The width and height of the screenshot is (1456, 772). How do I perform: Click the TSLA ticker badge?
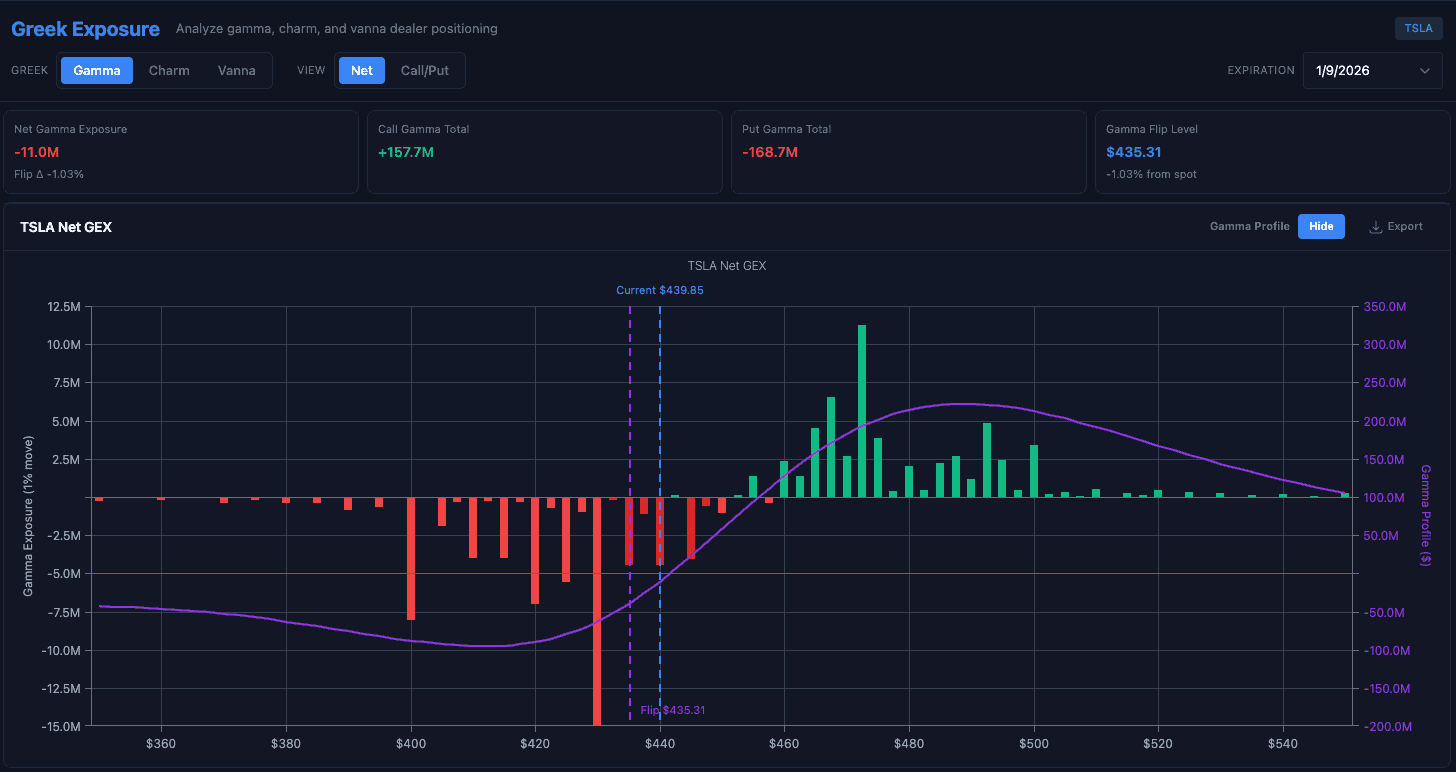[x=1418, y=28]
